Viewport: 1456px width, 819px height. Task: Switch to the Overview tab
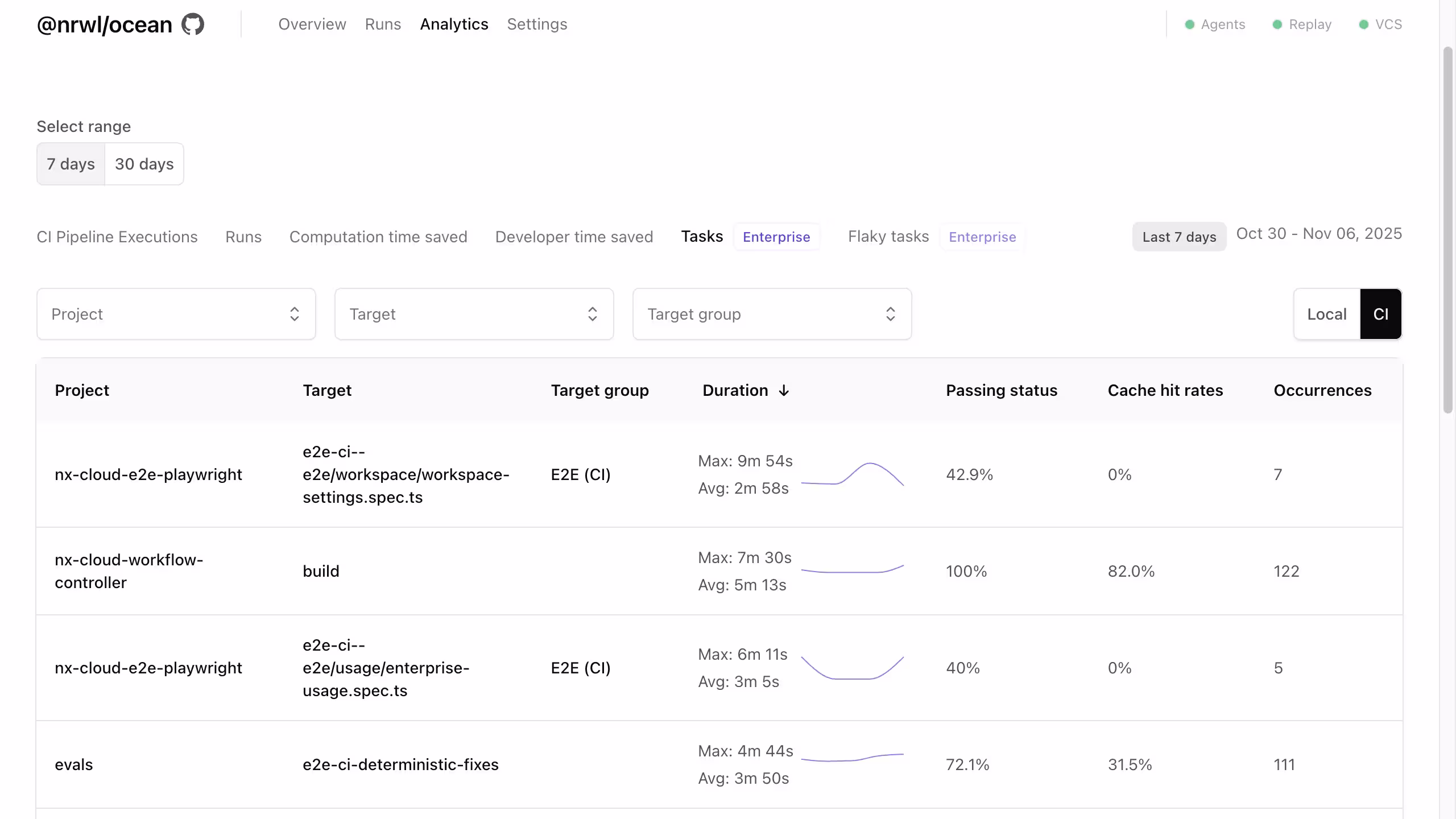click(312, 24)
